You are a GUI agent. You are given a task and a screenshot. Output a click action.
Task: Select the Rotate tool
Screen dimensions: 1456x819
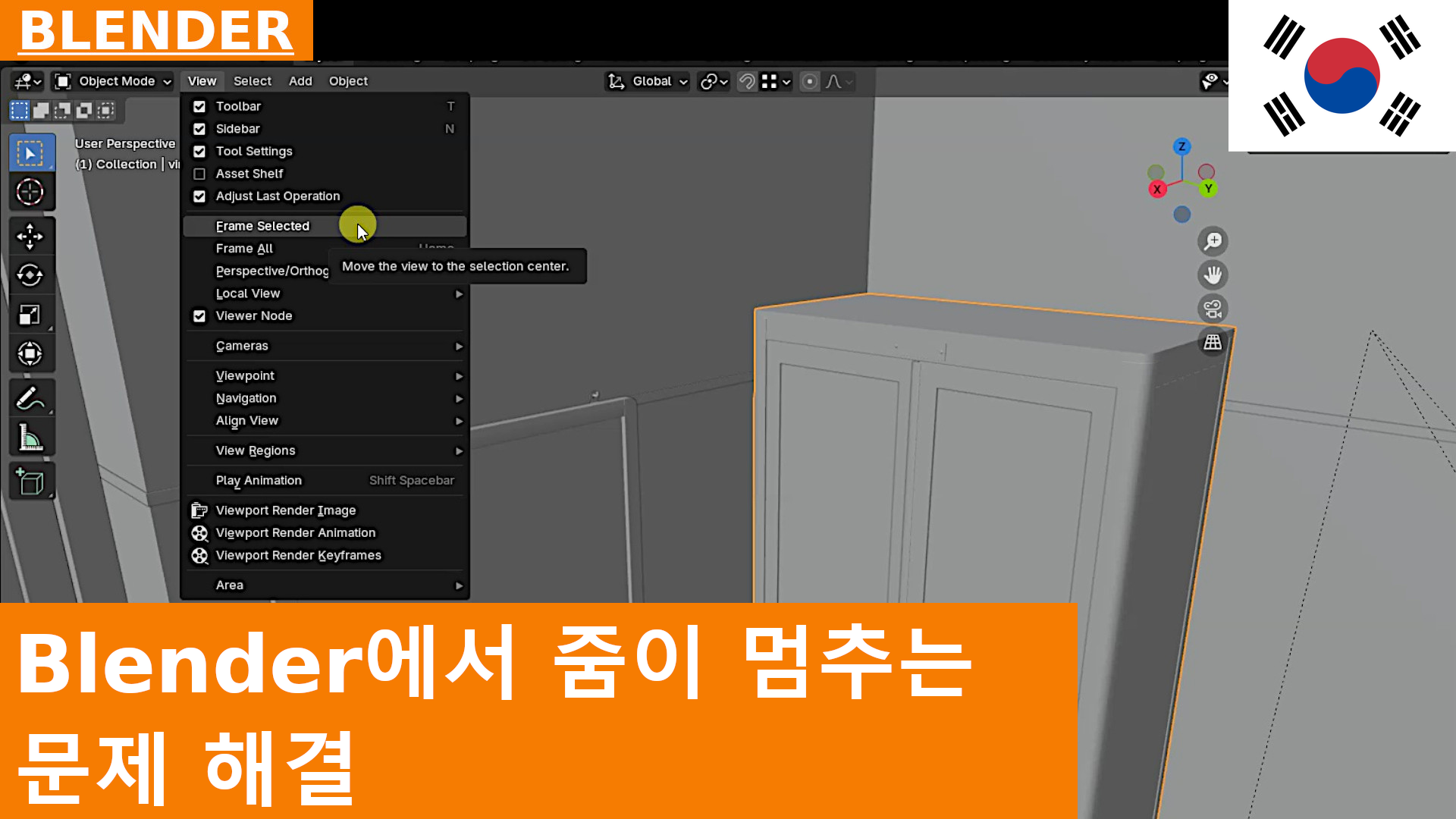coord(31,275)
